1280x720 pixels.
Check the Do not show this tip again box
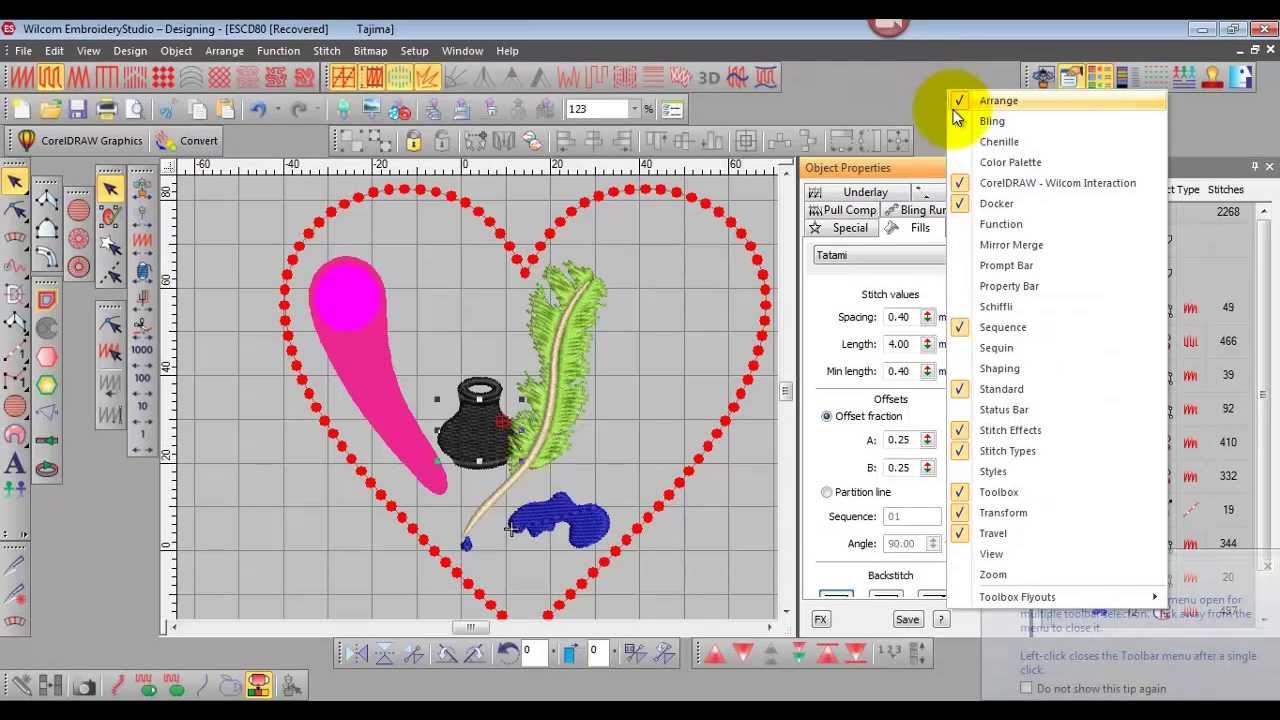click(x=1026, y=688)
